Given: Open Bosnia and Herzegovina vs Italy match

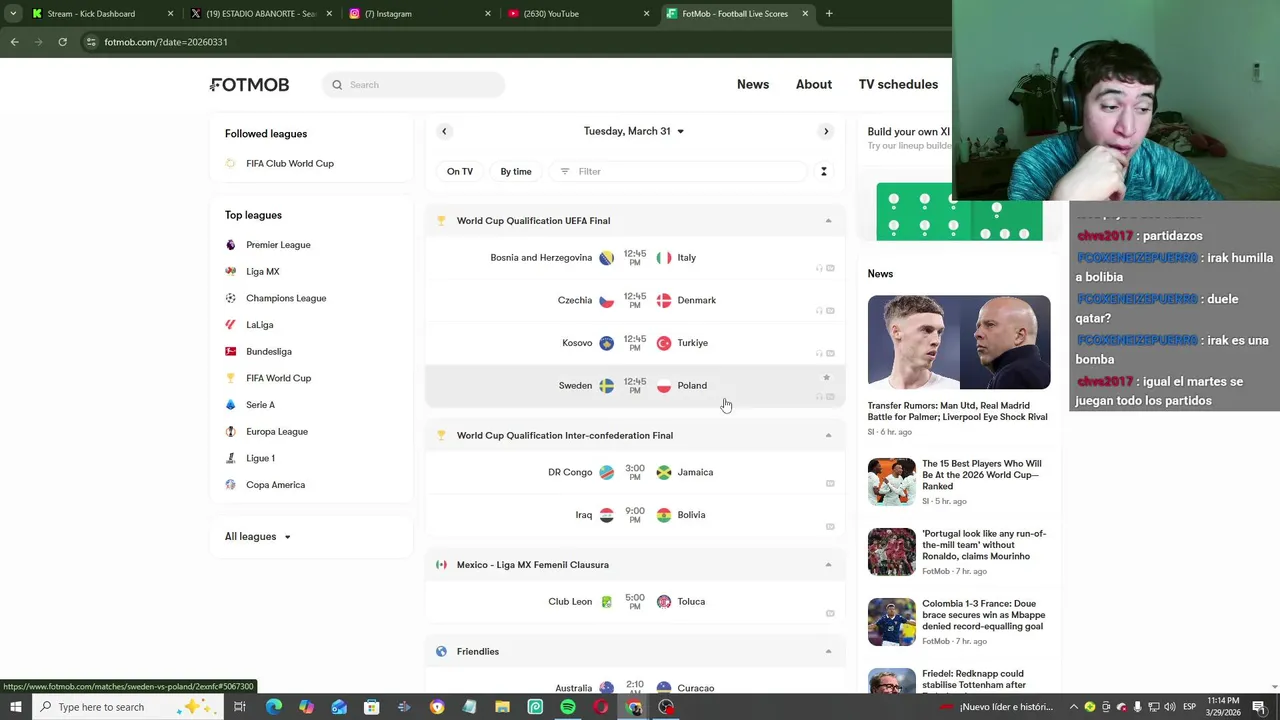Looking at the screenshot, I should coord(635,258).
